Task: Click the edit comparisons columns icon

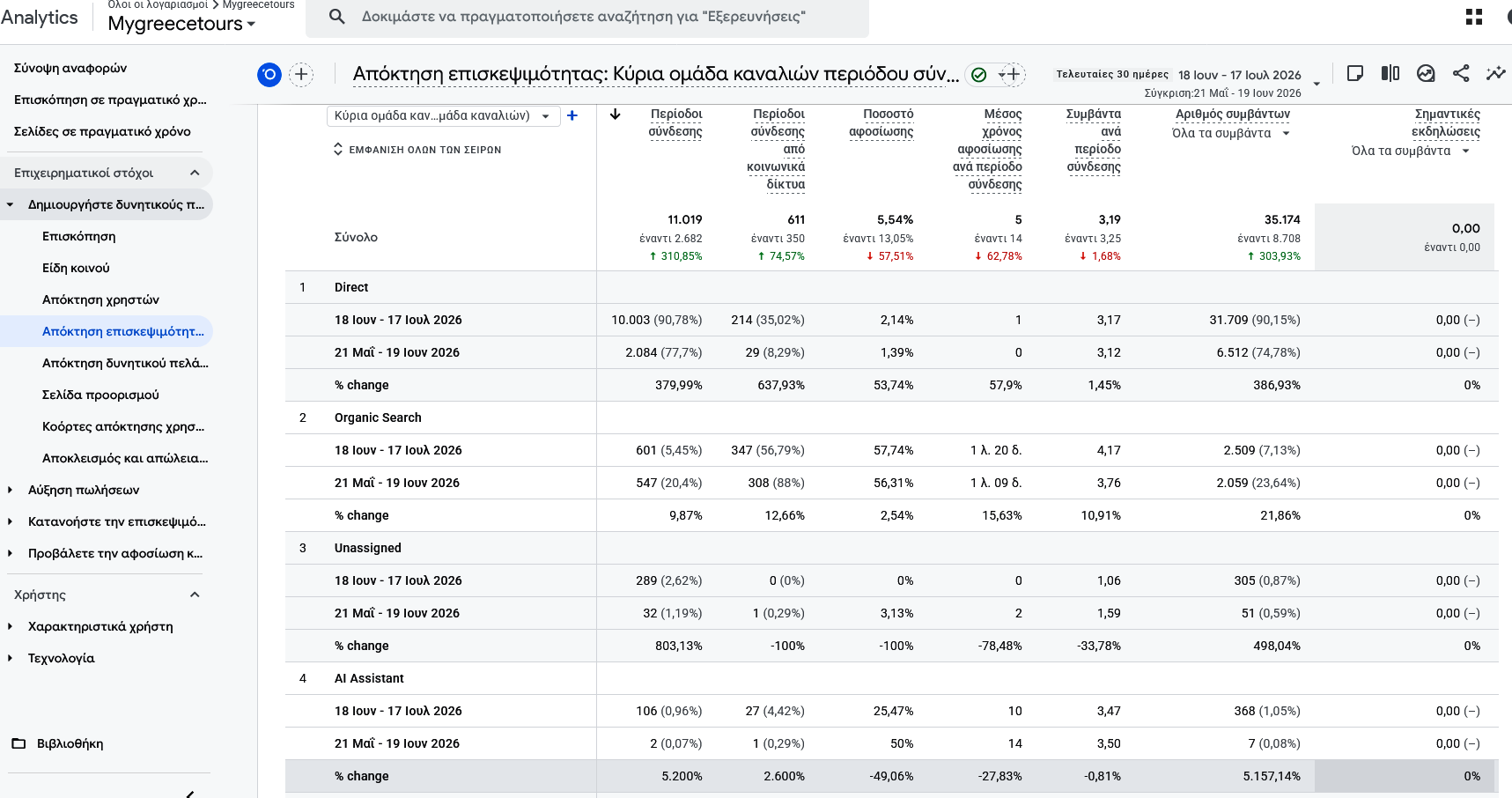Action: (1390, 73)
